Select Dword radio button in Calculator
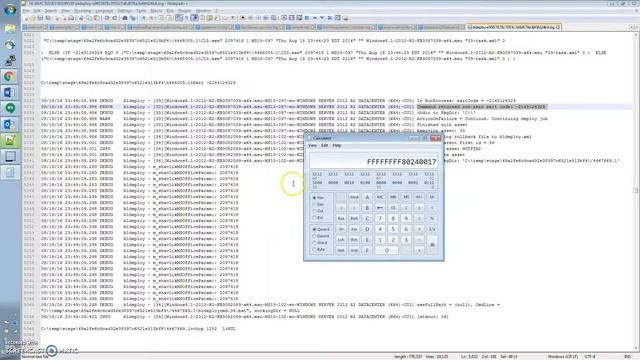This screenshot has width=640, height=360. point(321,236)
